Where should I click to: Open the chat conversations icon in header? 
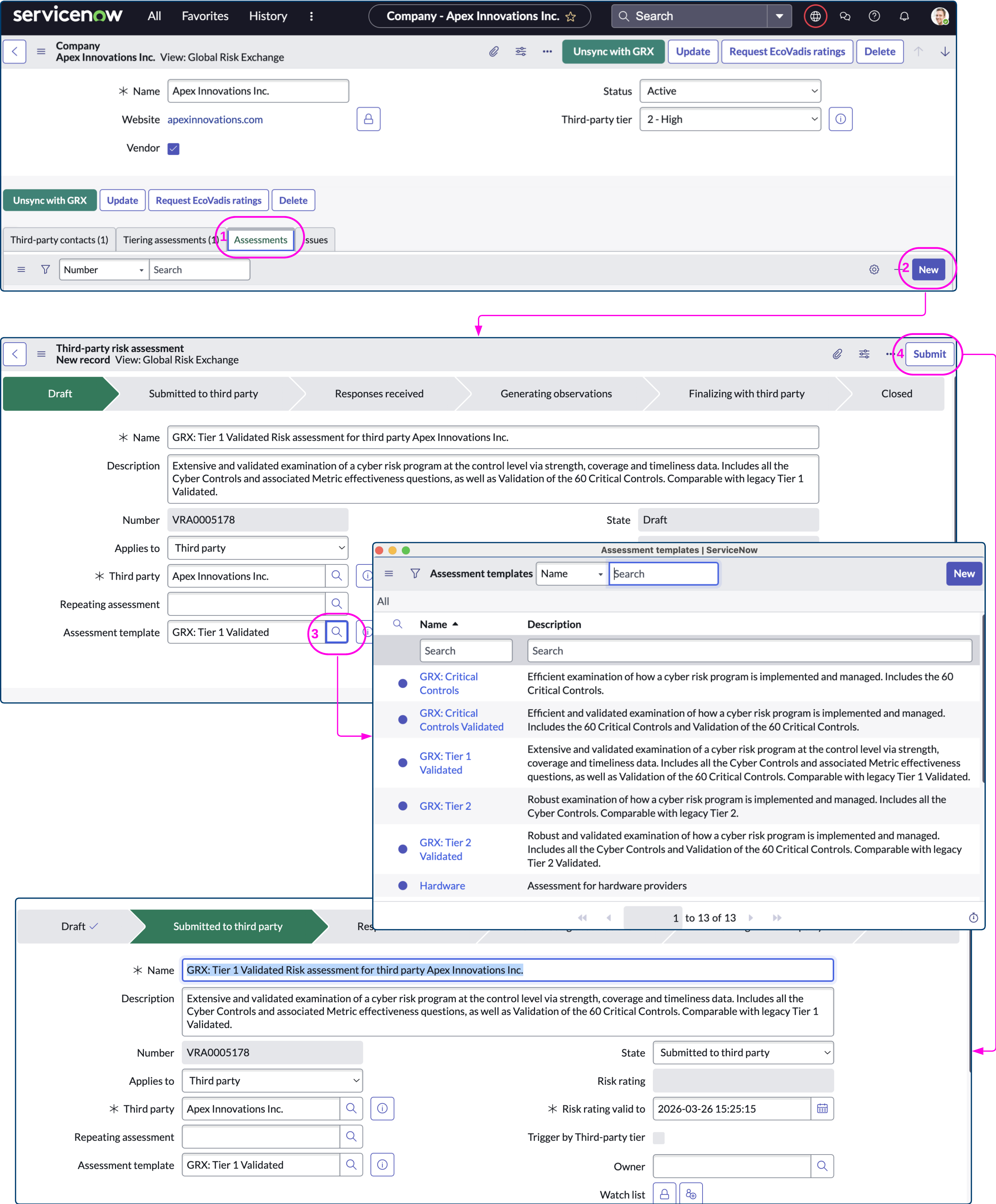pyautogui.click(x=845, y=16)
